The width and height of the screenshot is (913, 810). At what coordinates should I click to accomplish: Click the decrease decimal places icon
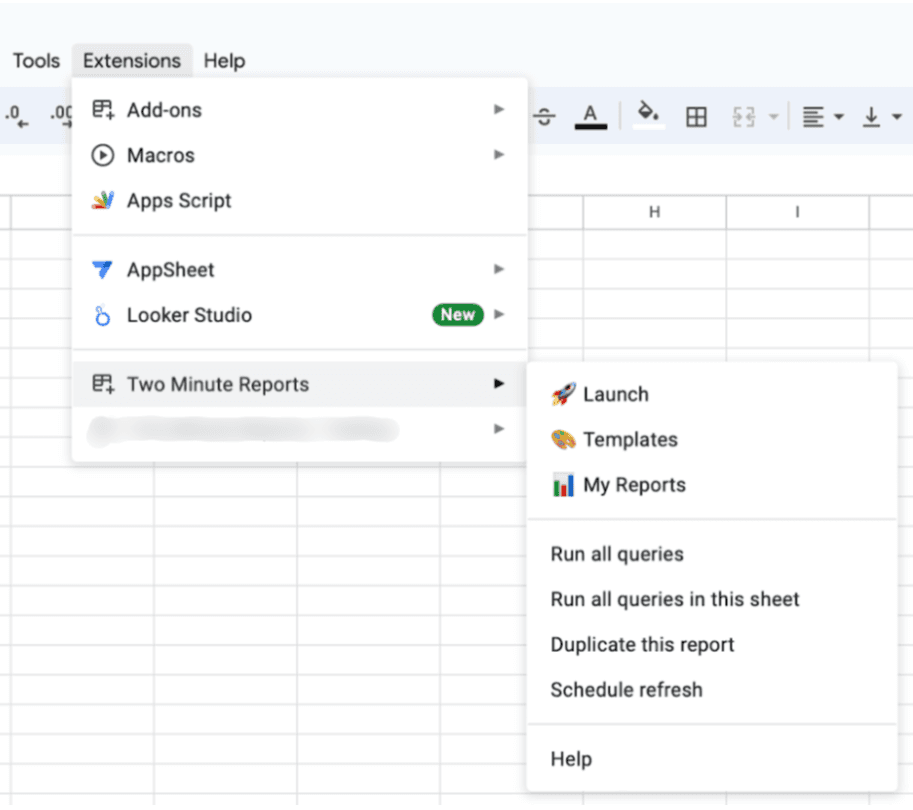click(x=17, y=117)
